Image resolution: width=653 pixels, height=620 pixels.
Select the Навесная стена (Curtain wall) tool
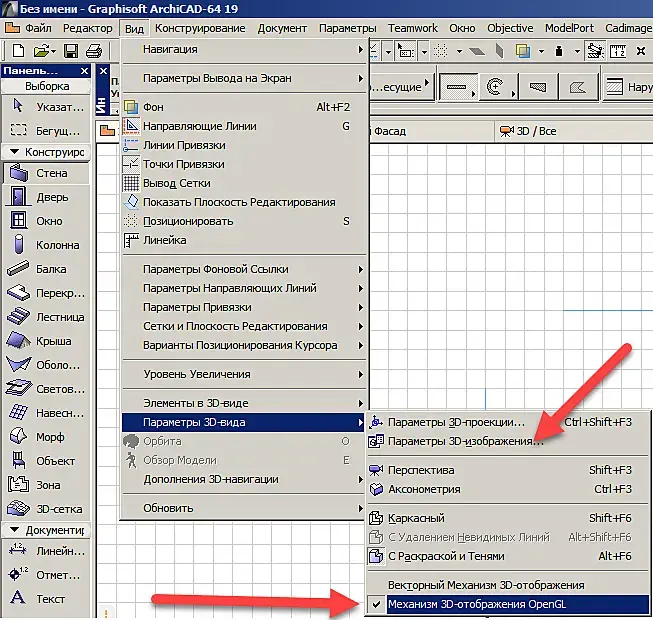click(46, 413)
